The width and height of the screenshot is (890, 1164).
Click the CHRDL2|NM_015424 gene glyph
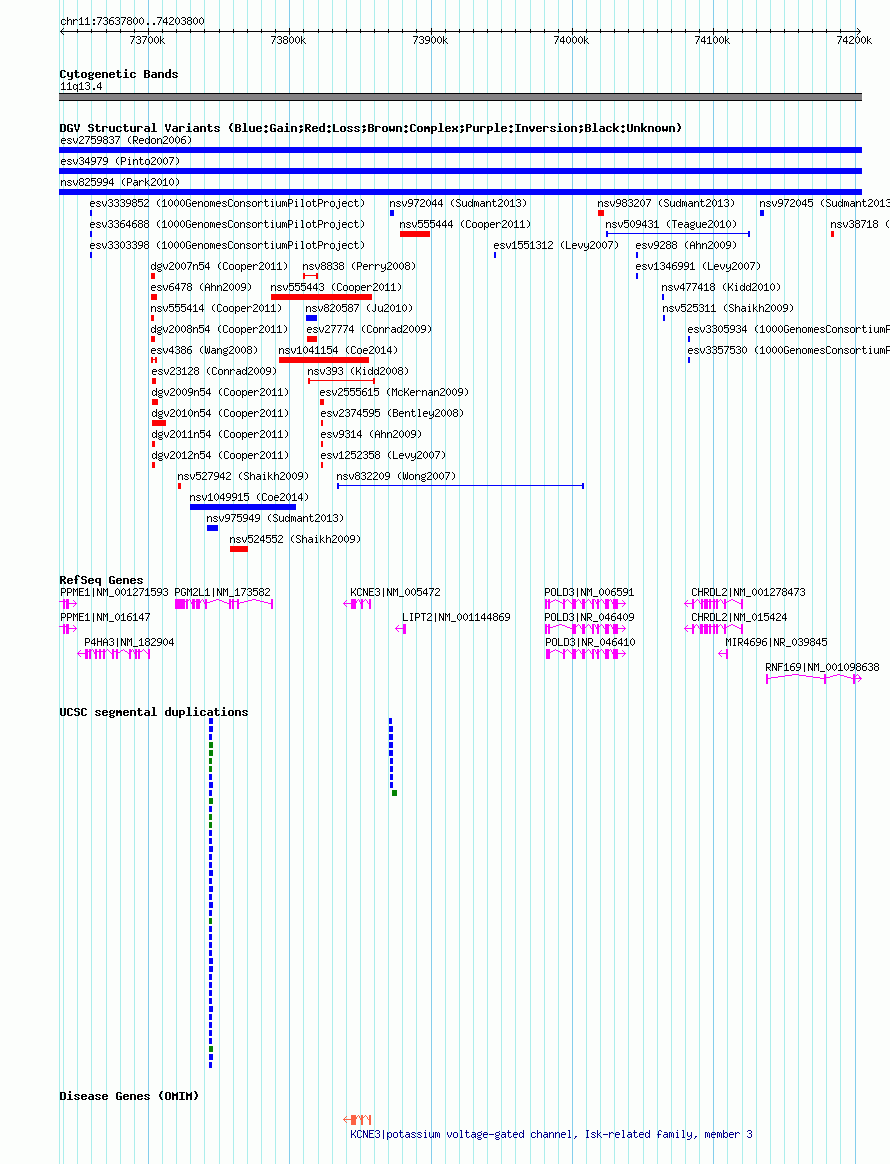click(x=714, y=630)
